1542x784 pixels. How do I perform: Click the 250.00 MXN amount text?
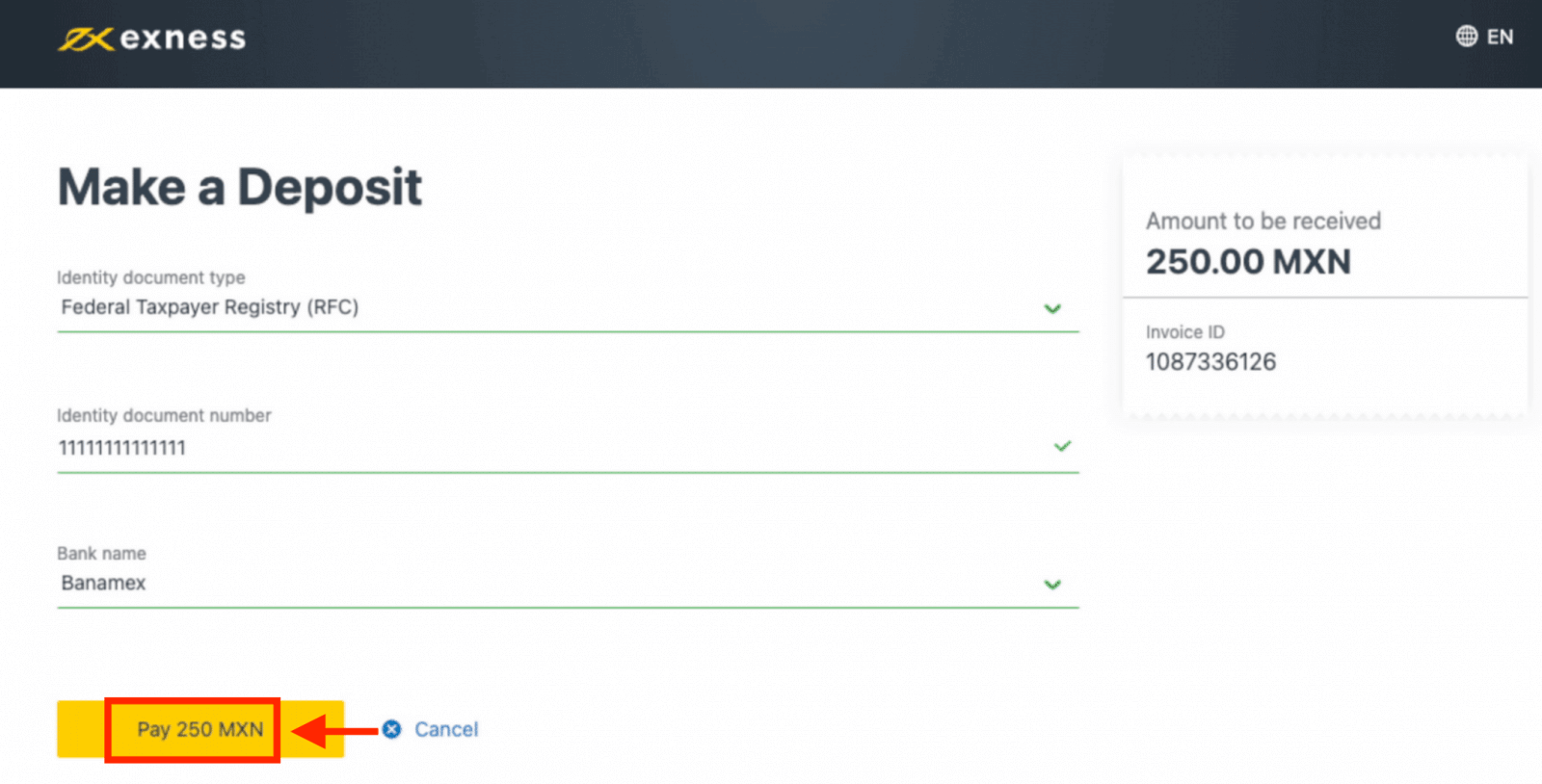click(1248, 262)
